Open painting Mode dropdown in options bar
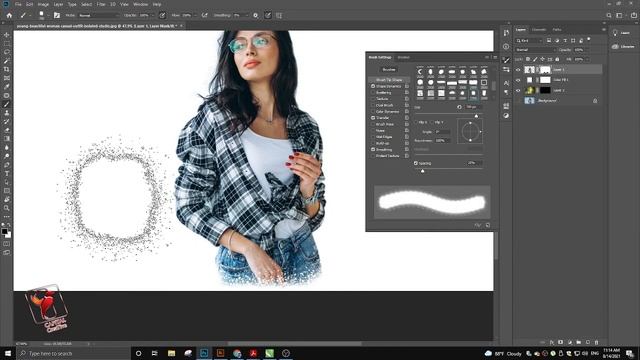This screenshot has width=640, height=360. (x=98, y=16)
